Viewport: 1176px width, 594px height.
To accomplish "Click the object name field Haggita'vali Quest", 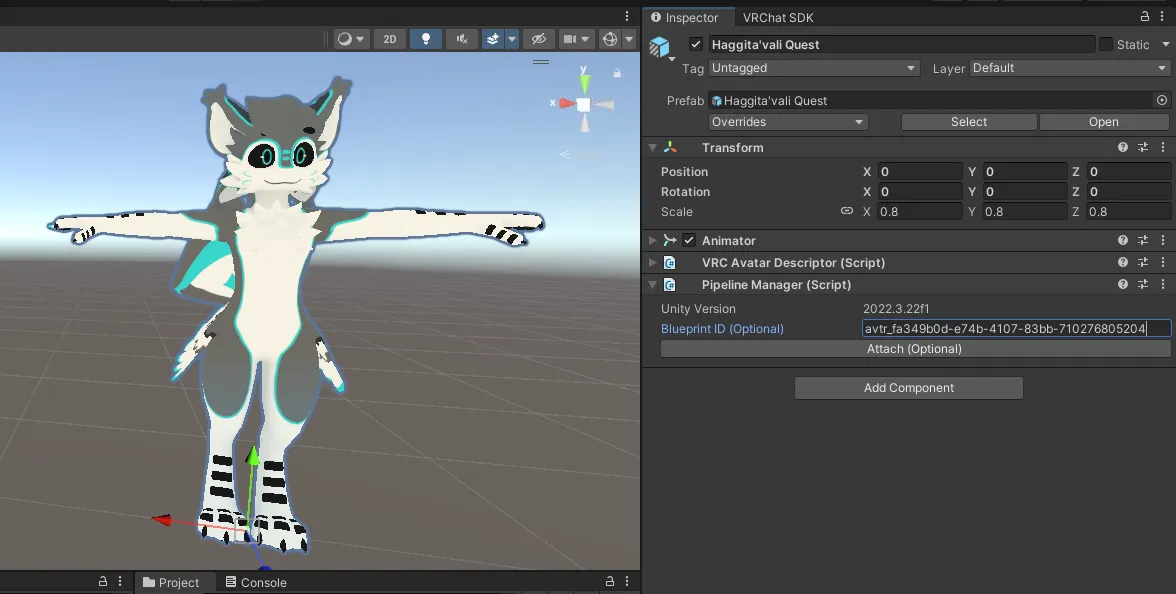I will tap(901, 44).
